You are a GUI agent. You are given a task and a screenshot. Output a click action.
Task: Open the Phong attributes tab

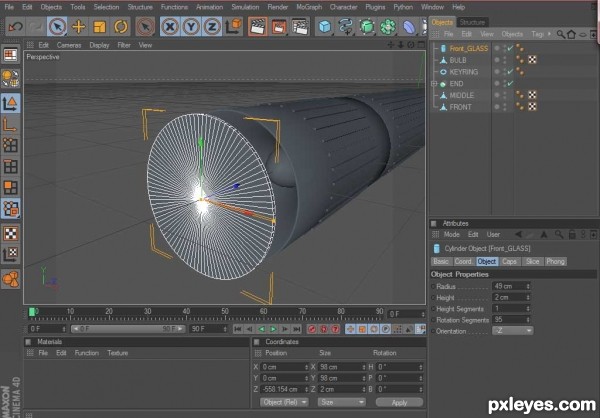coord(556,261)
